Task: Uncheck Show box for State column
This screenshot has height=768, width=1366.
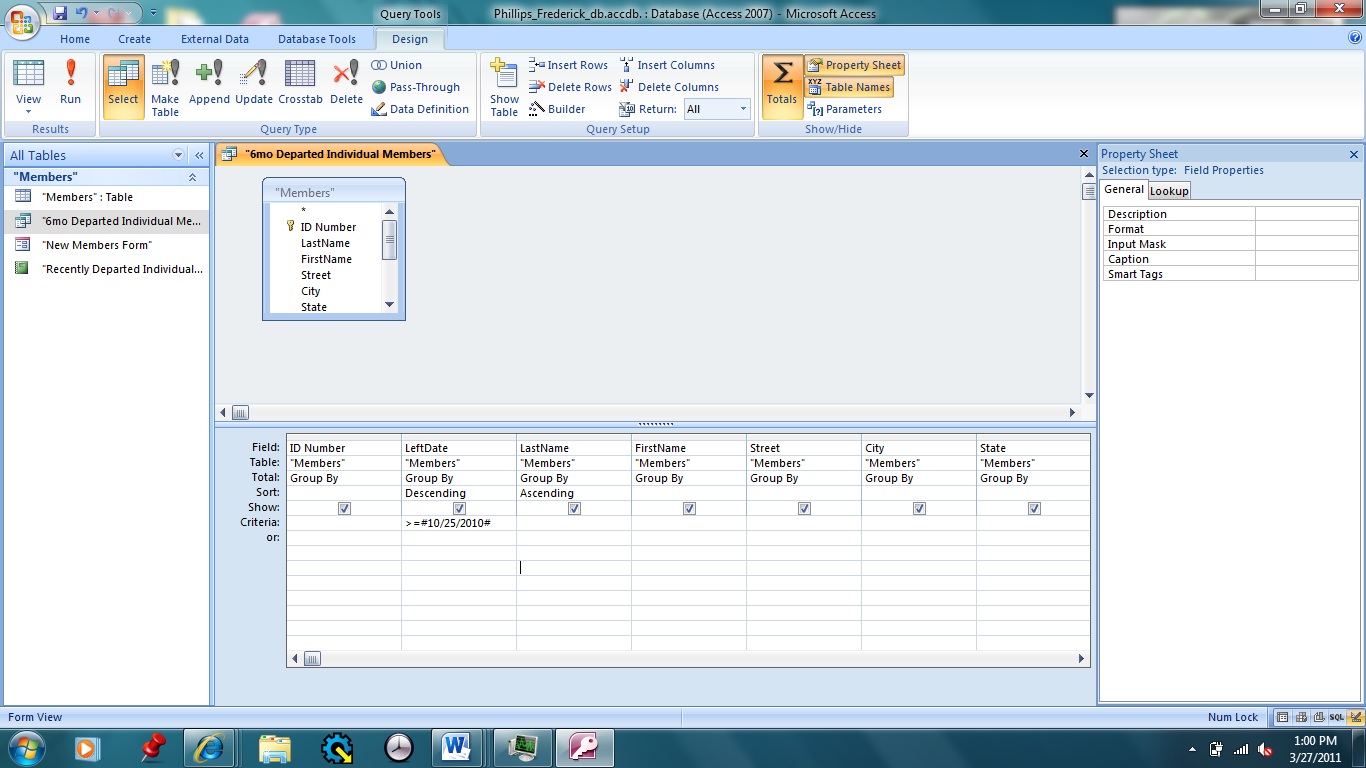Action: point(1034,508)
